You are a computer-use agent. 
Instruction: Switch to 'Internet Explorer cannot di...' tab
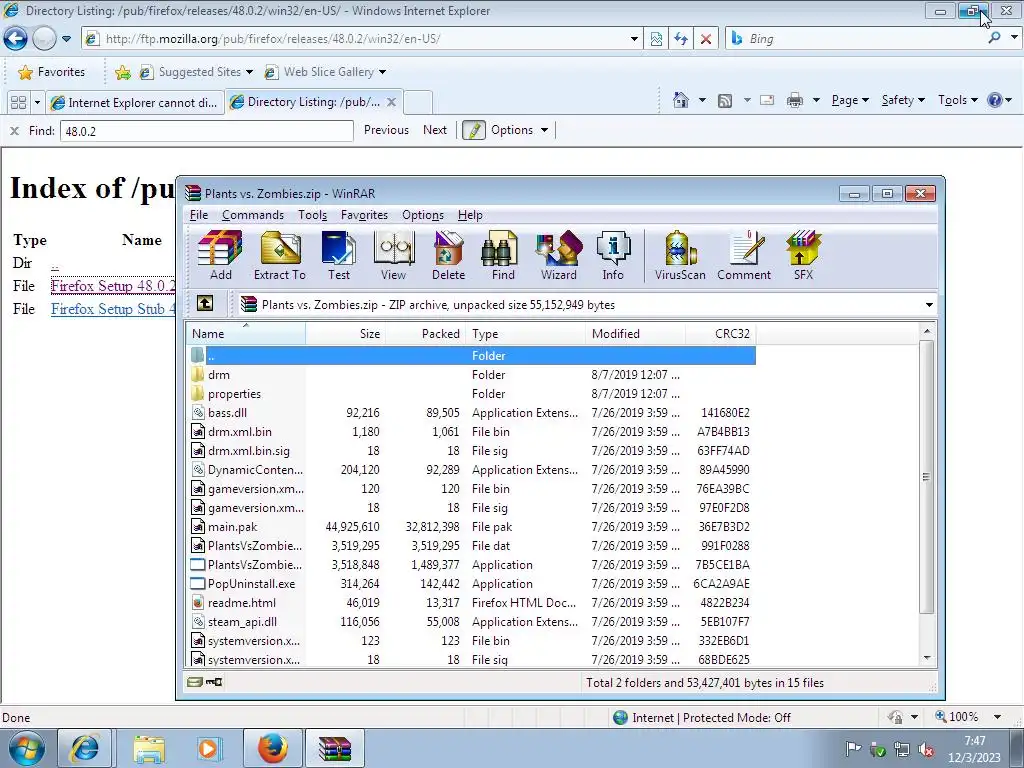point(135,103)
